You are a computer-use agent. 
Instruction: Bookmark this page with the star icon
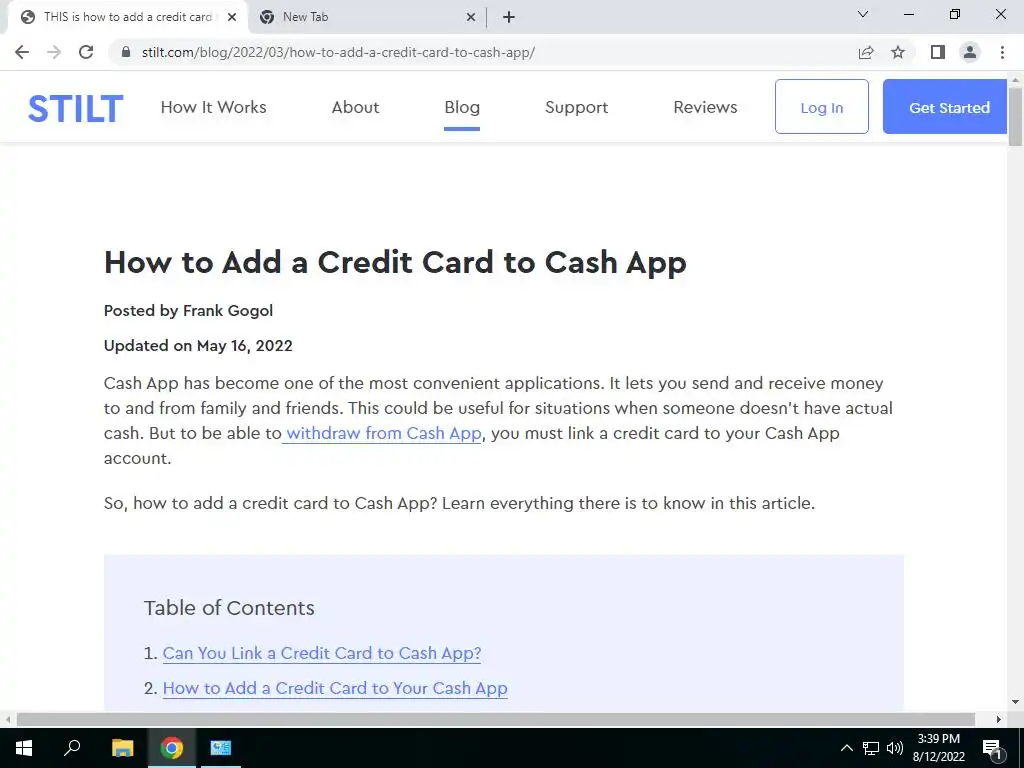coord(898,52)
